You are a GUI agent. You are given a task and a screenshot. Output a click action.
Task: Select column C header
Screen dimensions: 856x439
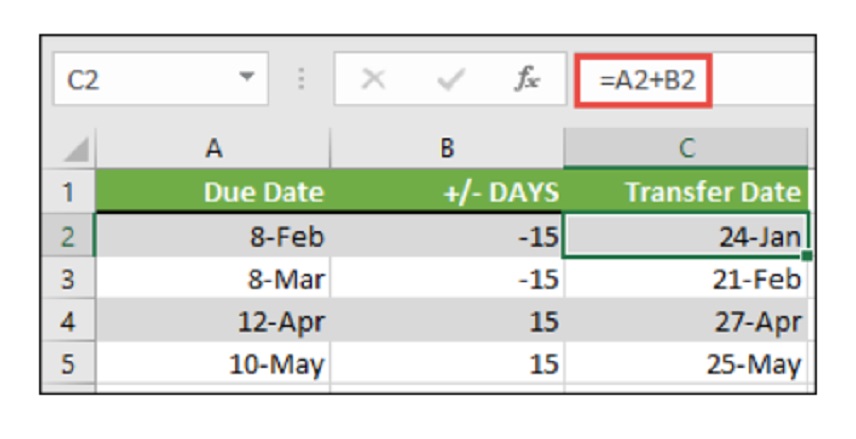(685, 149)
